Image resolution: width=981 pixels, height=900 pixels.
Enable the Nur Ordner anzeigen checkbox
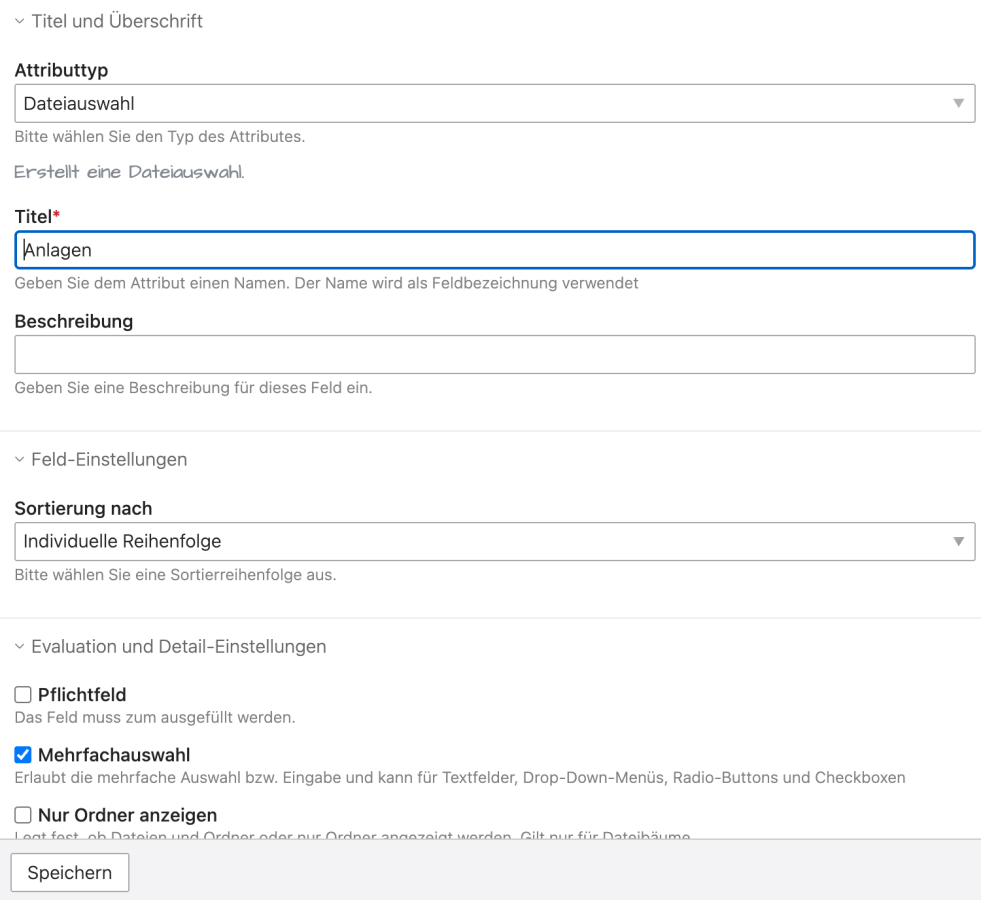pos(23,815)
